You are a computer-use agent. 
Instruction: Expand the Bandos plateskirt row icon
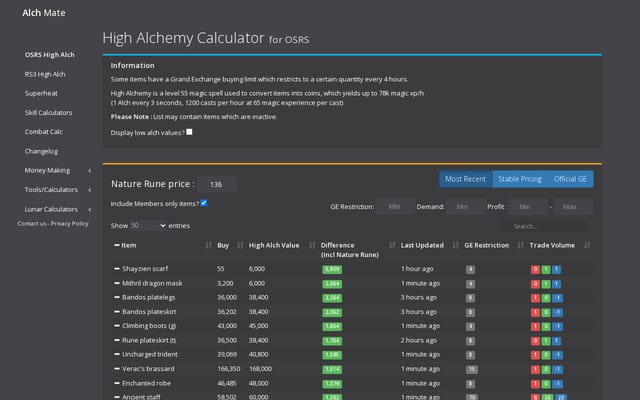[117, 311]
